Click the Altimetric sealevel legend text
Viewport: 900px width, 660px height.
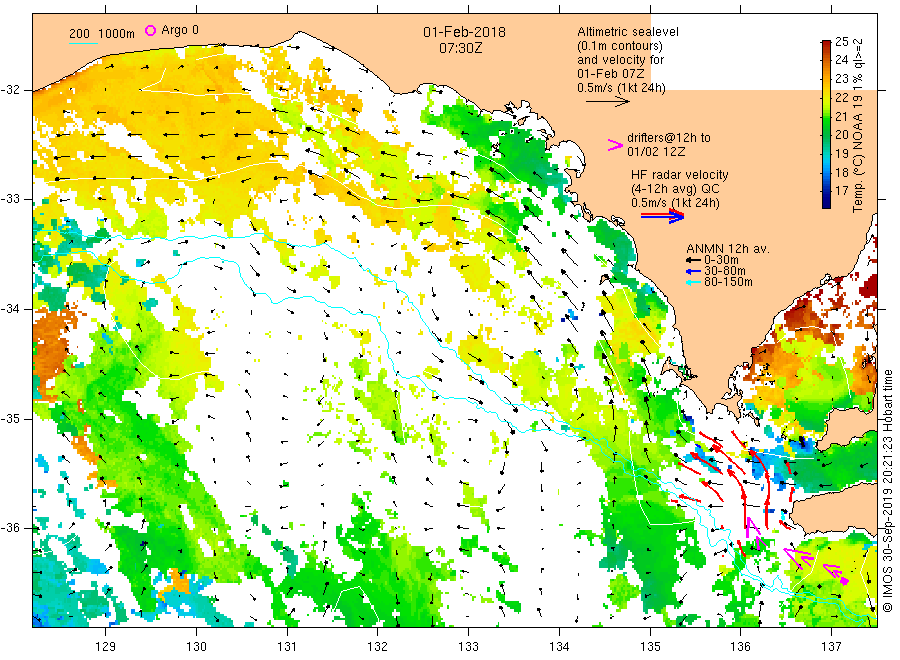pos(627,32)
